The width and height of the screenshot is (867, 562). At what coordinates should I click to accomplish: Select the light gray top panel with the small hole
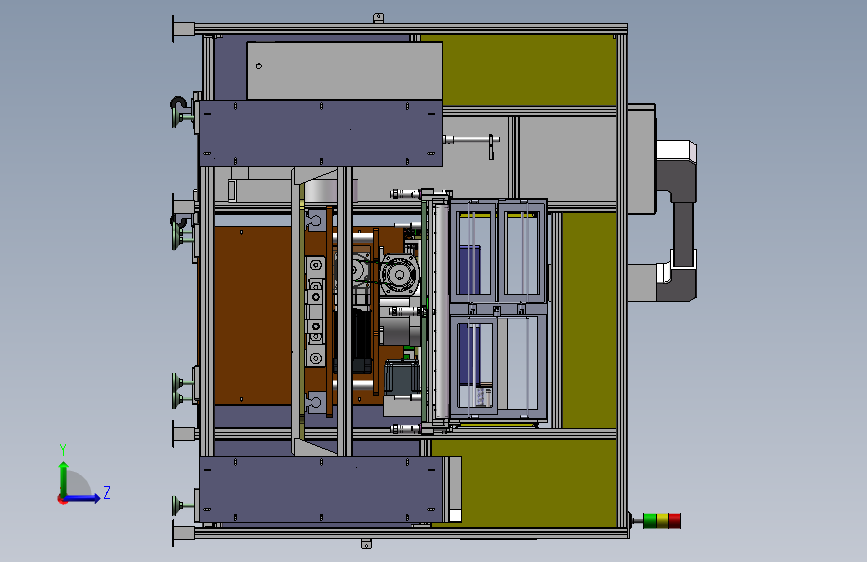344,70
